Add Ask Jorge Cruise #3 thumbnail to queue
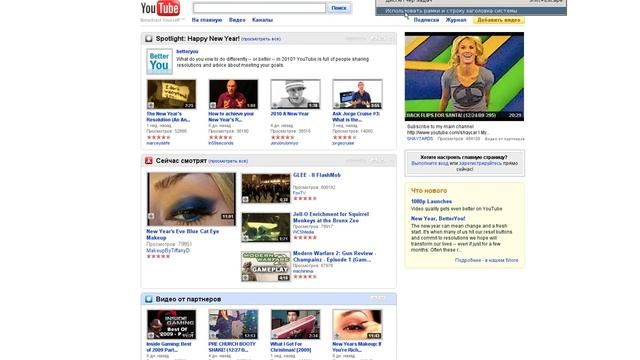The width and height of the screenshot is (640, 360). (x=337, y=105)
